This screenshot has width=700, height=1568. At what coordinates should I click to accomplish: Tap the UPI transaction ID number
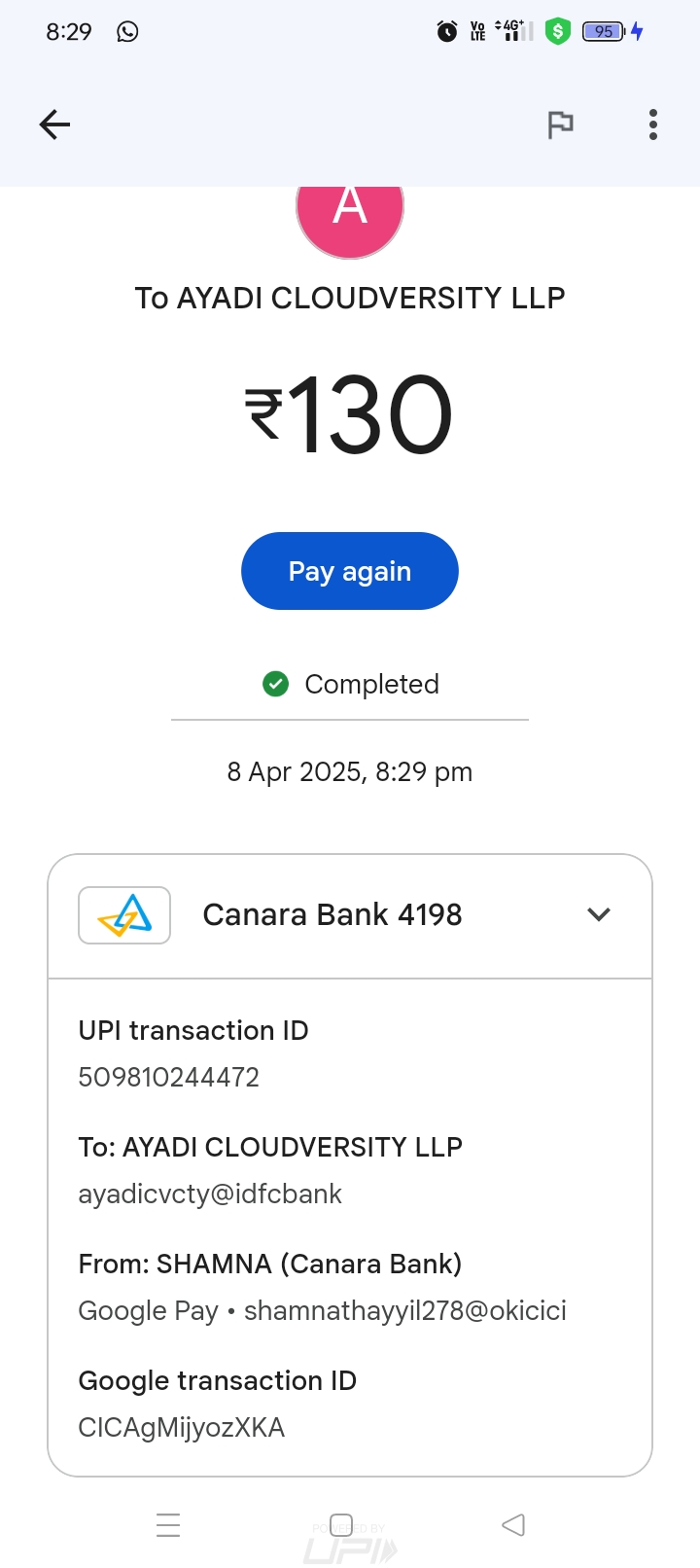[169, 1078]
